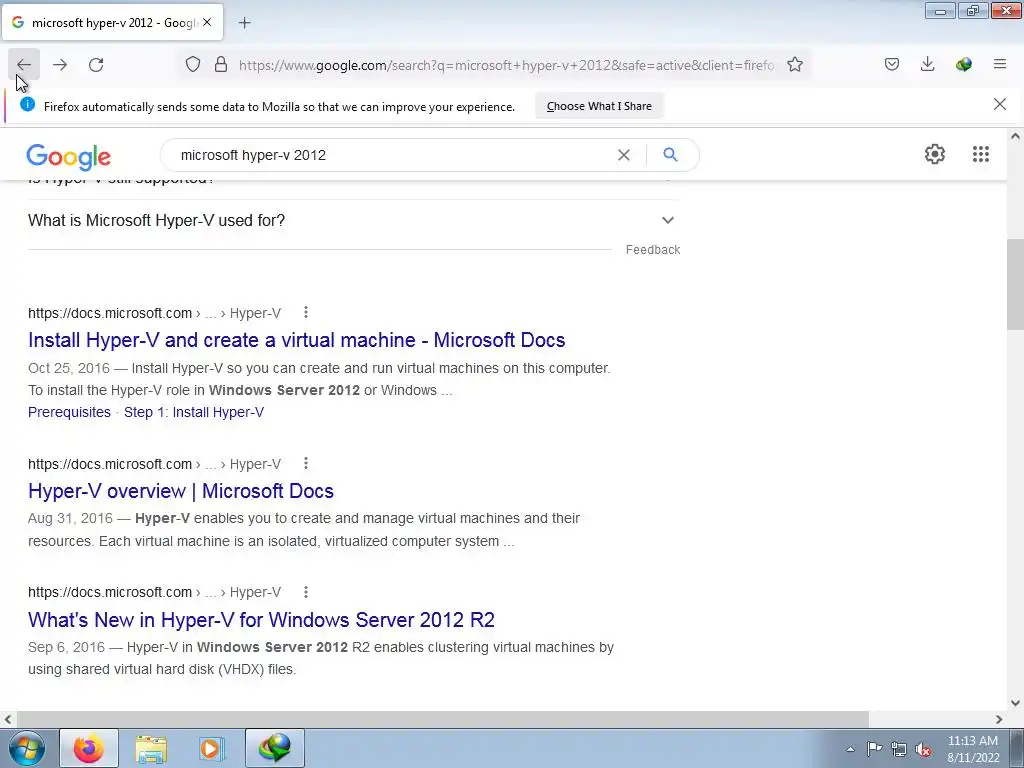Submit search with the magnifier icon
Image resolution: width=1024 pixels, height=768 pixels.
[x=670, y=155]
